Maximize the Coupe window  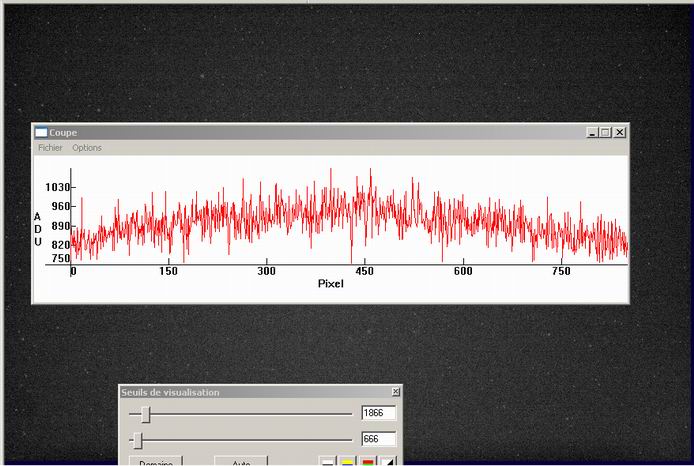[605, 132]
